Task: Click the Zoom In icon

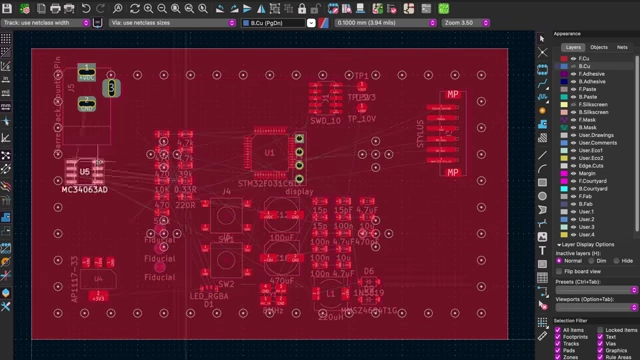Action: tap(148, 8)
